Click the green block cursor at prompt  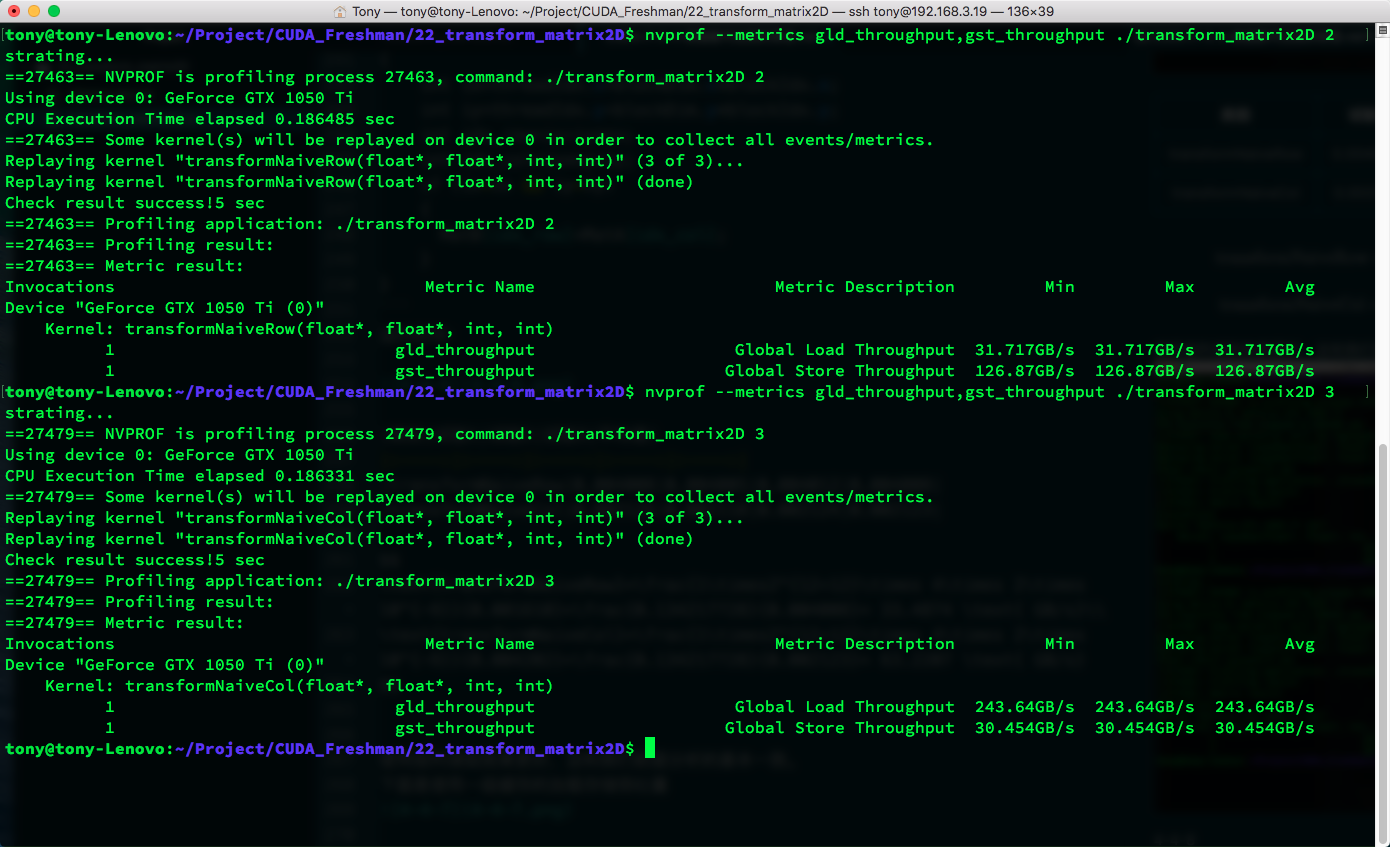pyautogui.click(x=650, y=748)
